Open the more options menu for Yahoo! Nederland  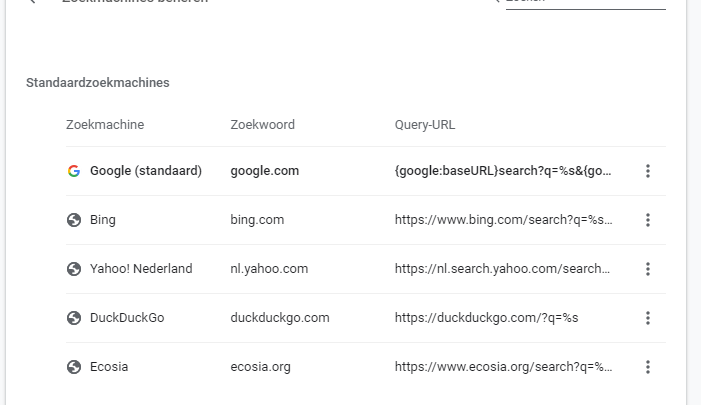pyautogui.click(x=647, y=269)
